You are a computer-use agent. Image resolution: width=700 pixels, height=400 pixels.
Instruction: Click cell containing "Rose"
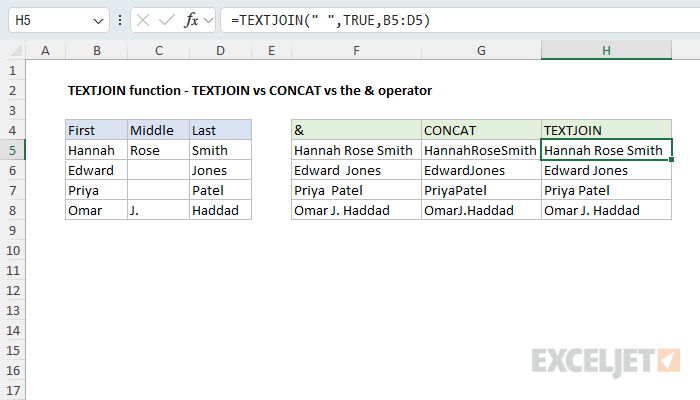coord(158,150)
